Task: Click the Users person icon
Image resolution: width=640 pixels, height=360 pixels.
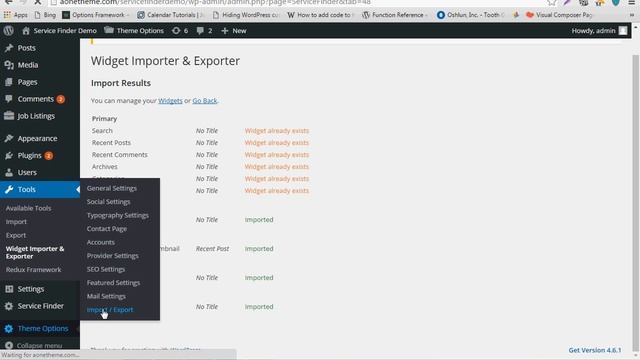Action: pyautogui.click(x=9, y=172)
